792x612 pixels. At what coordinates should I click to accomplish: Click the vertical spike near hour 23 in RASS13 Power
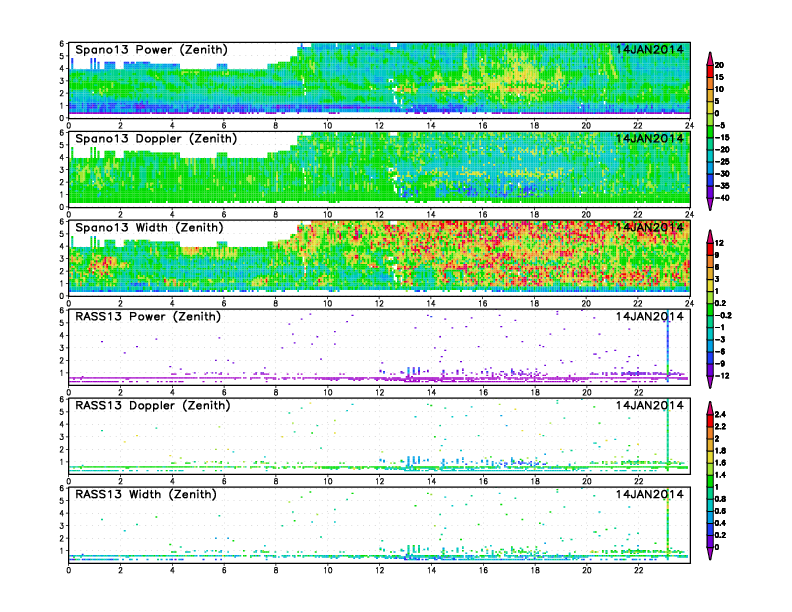tap(668, 346)
